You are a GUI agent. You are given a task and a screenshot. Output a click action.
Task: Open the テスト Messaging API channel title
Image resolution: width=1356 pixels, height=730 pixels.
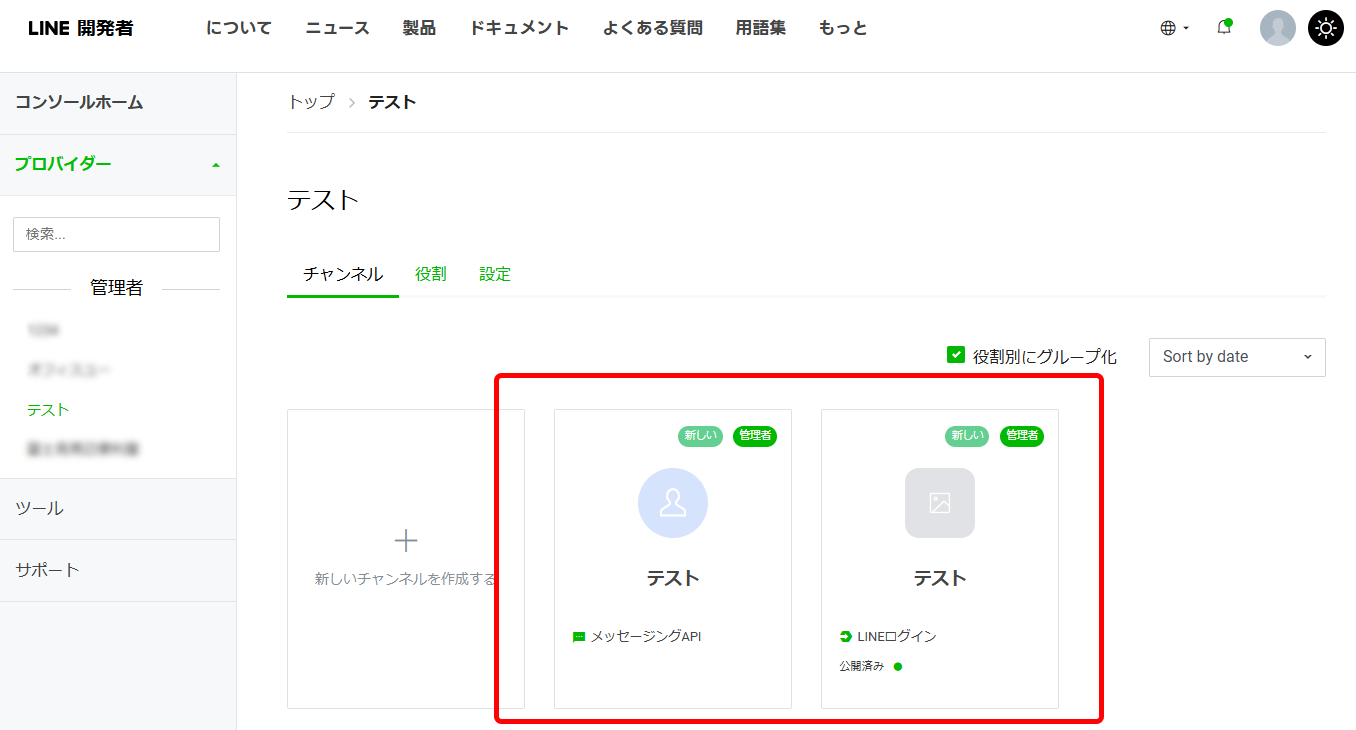coord(673,579)
